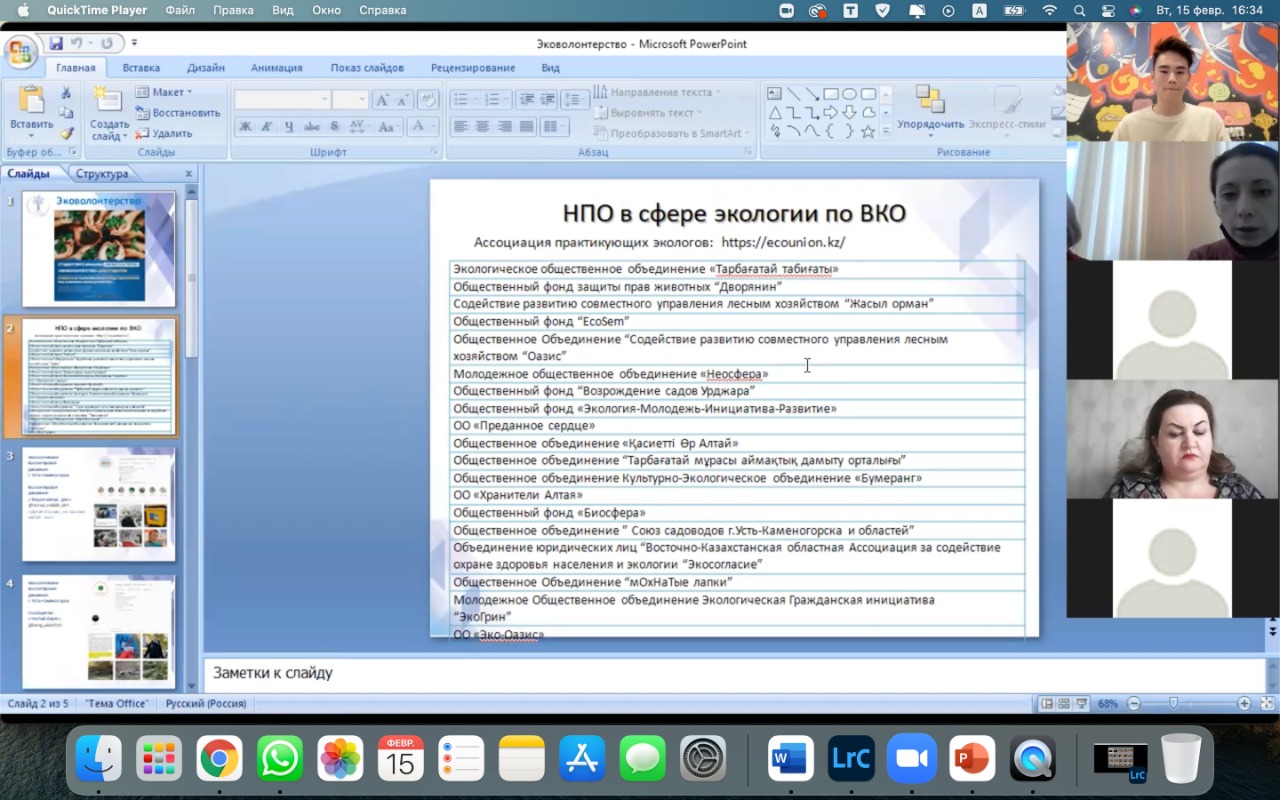This screenshot has width=1280, height=800.
Task: Activate the Format Painter brush
Action: pyautogui.click(x=66, y=133)
